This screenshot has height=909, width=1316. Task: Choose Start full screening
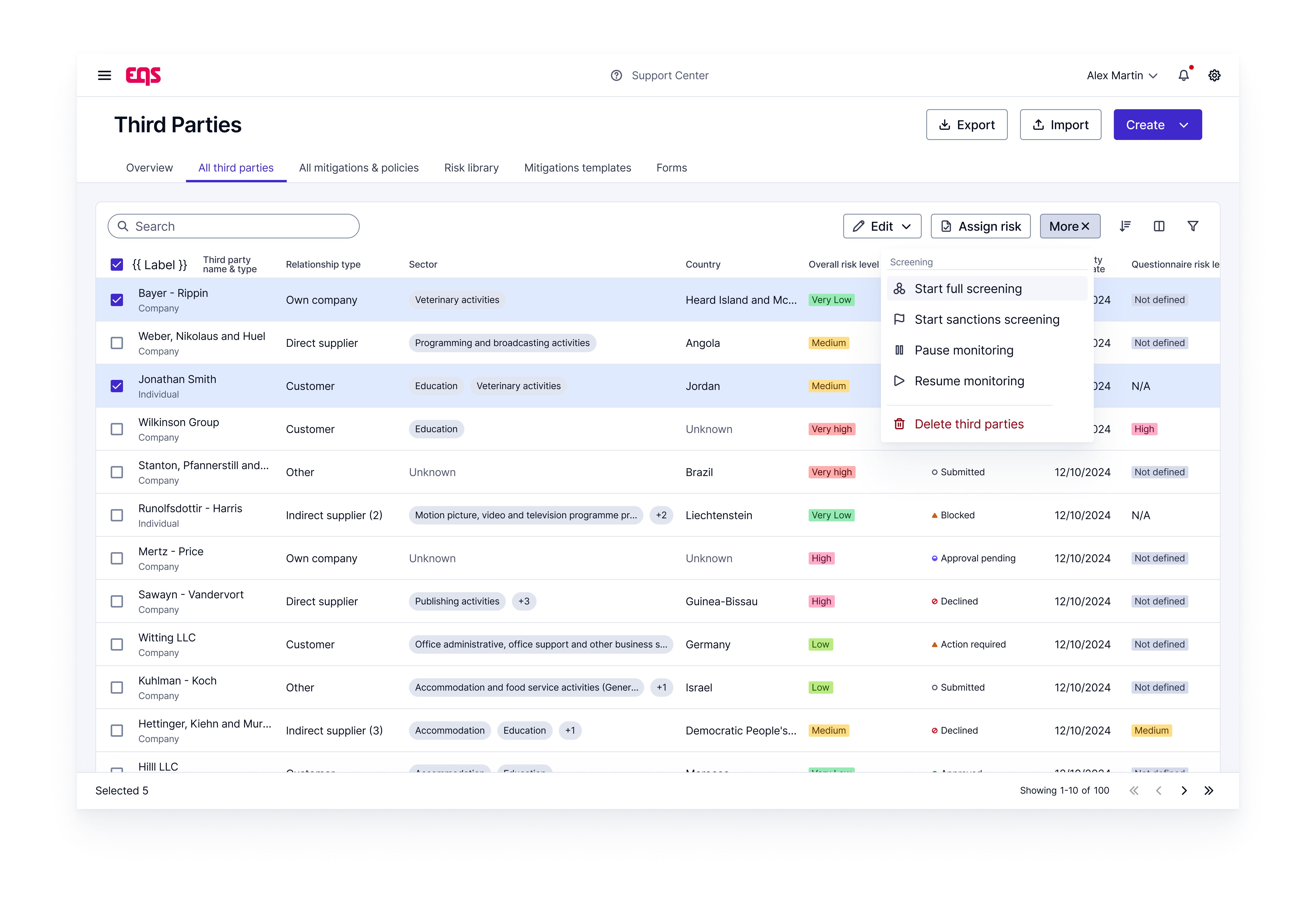(986, 289)
